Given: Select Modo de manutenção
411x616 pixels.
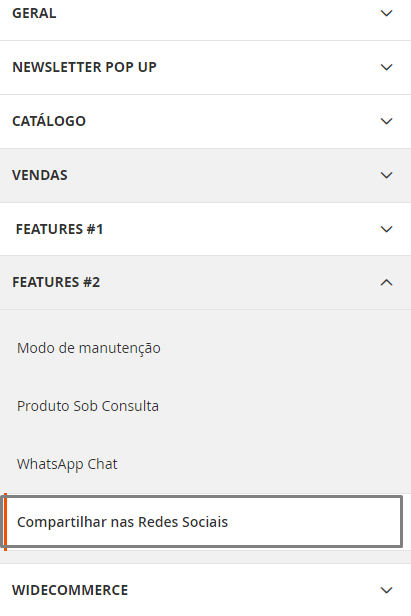Looking at the screenshot, I should coord(89,348).
